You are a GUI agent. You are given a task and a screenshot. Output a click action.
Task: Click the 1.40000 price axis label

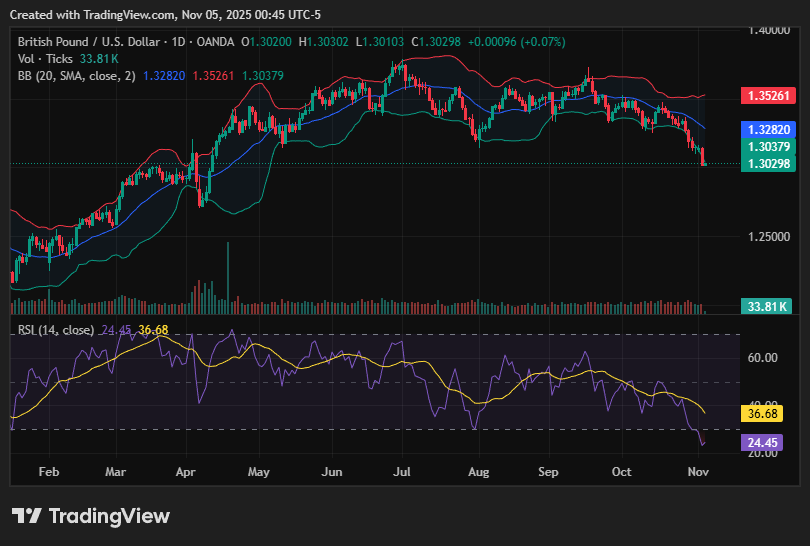click(x=767, y=31)
